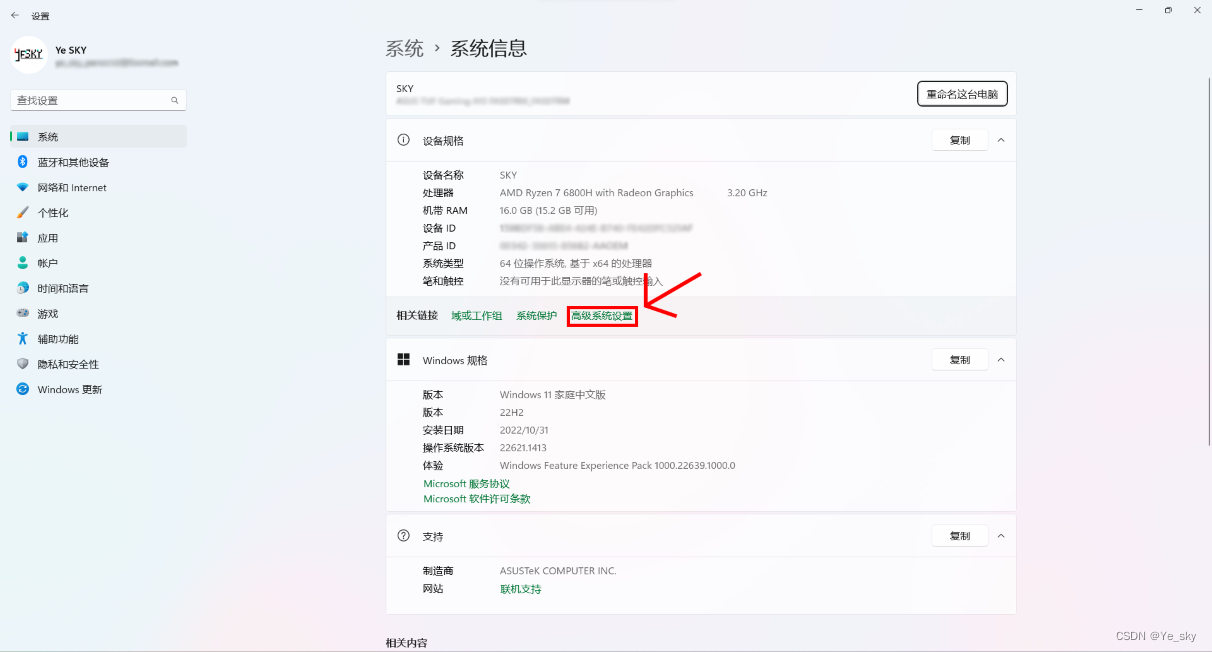
Task: Open 网络和 Internet settings page
Action: (x=98, y=188)
